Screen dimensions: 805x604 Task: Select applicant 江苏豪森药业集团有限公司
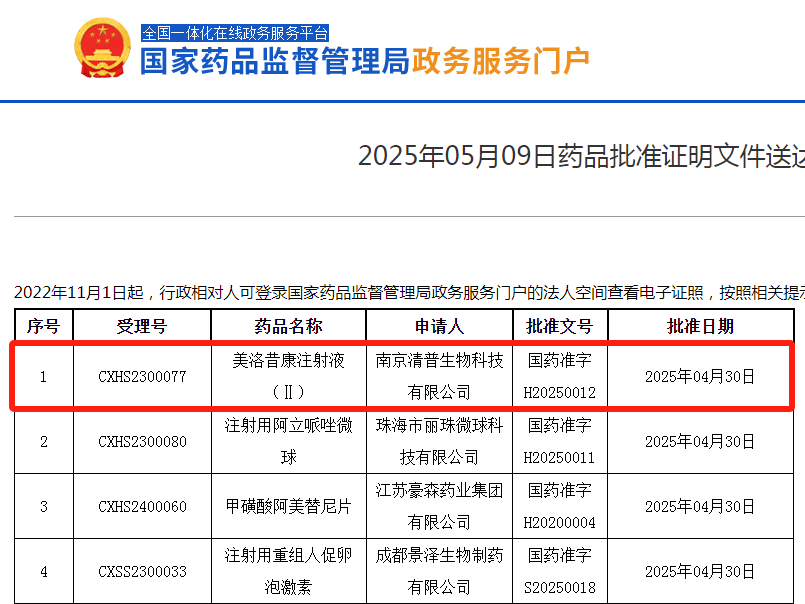click(439, 506)
